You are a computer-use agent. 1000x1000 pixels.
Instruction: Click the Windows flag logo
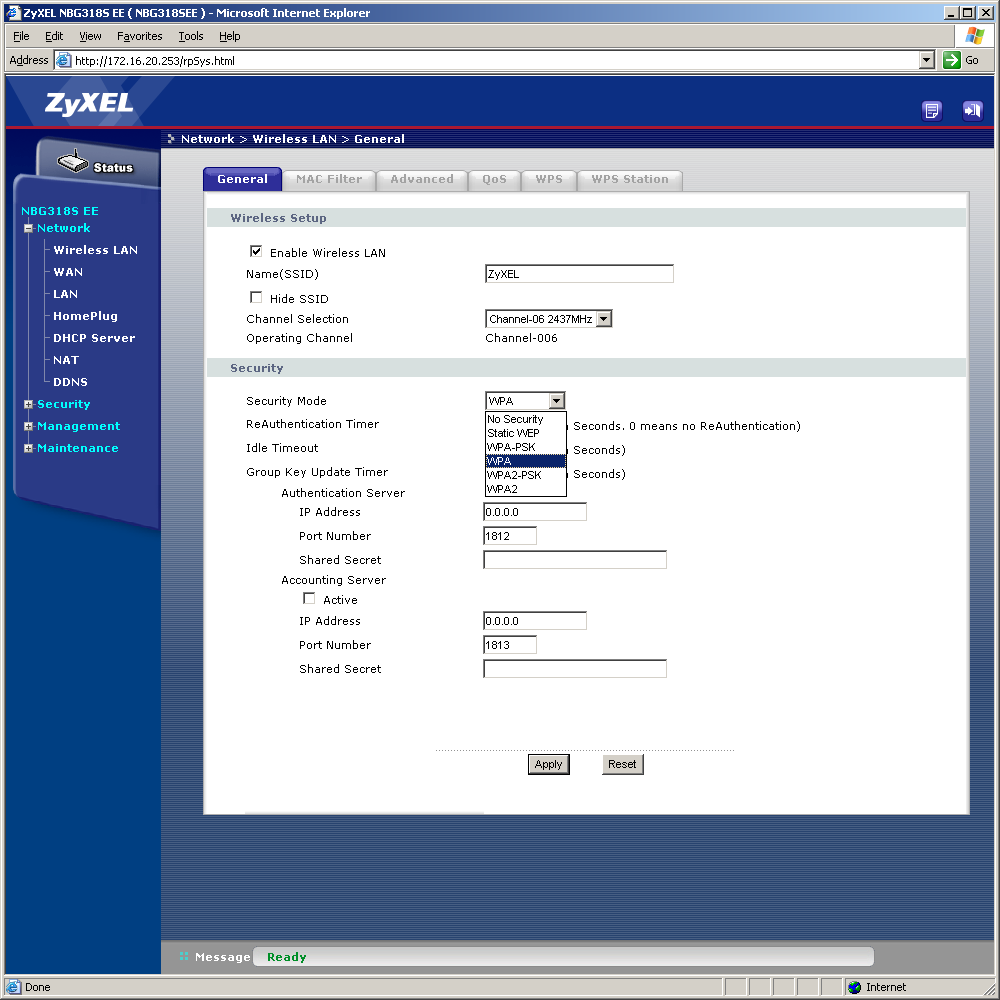(x=974, y=36)
